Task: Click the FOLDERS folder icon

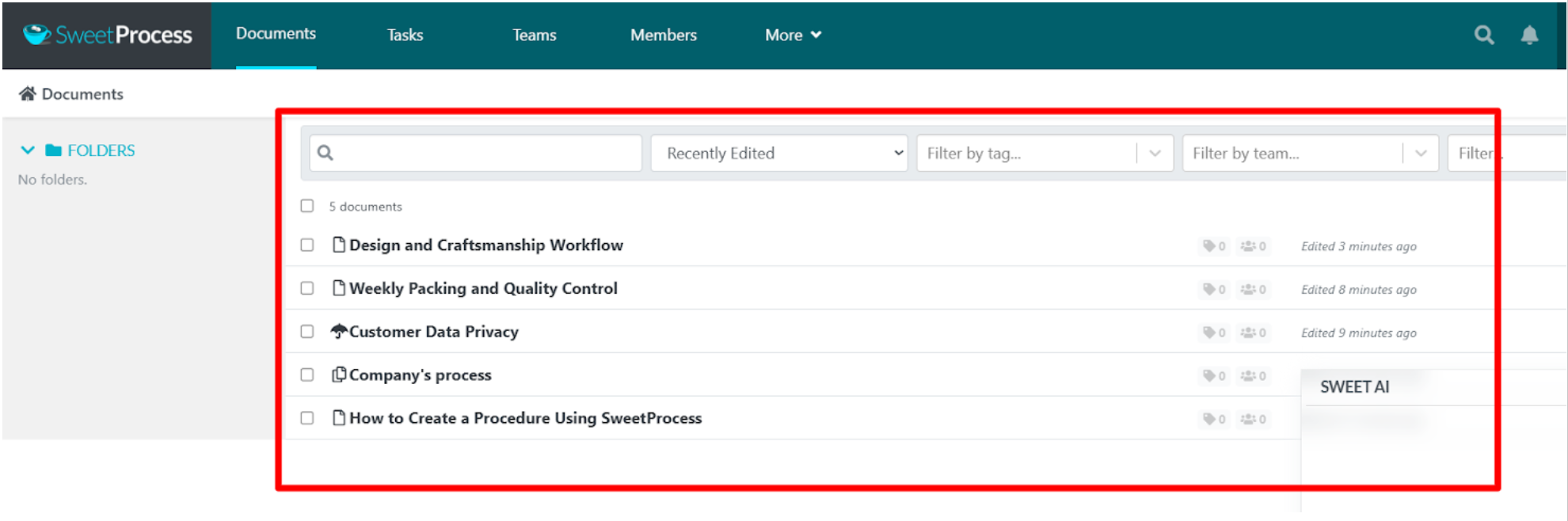Action: (54, 150)
